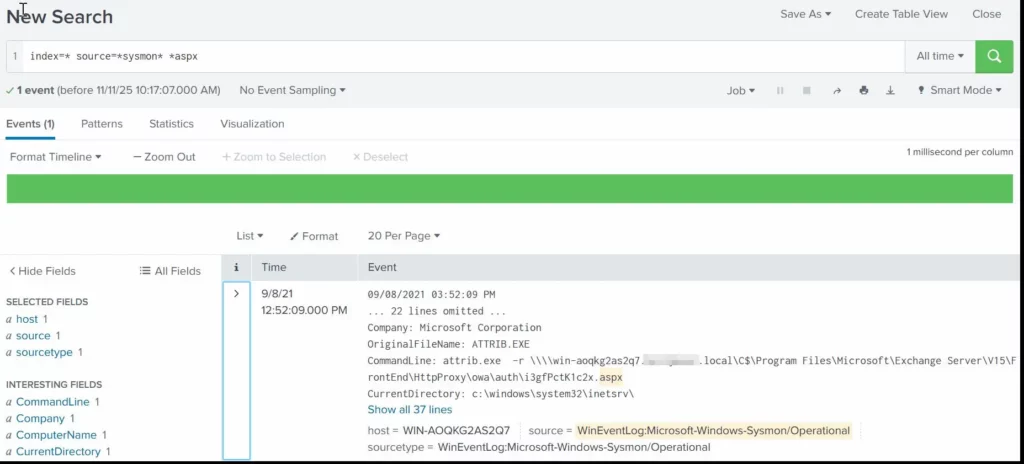Switch to the Patterns tab

[x=102, y=124]
